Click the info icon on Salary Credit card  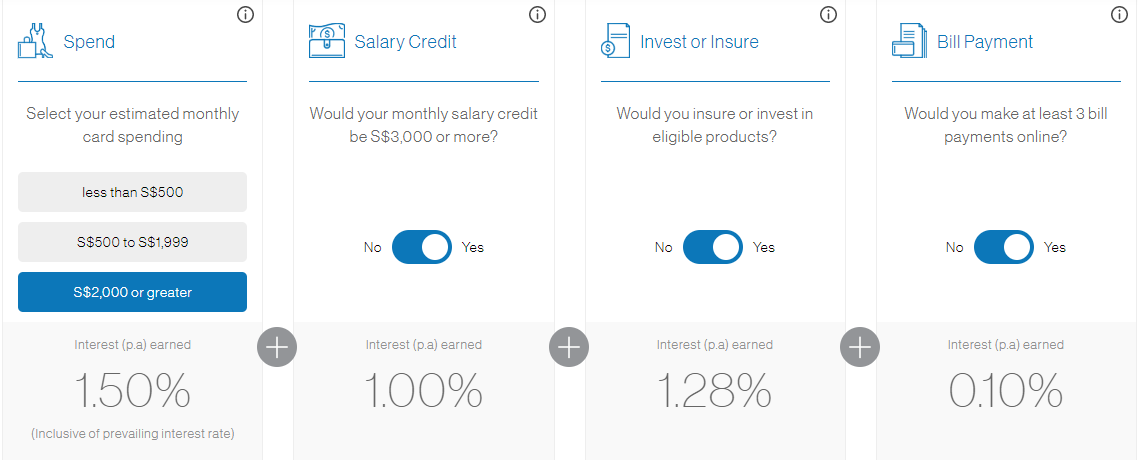tap(537, 14)
